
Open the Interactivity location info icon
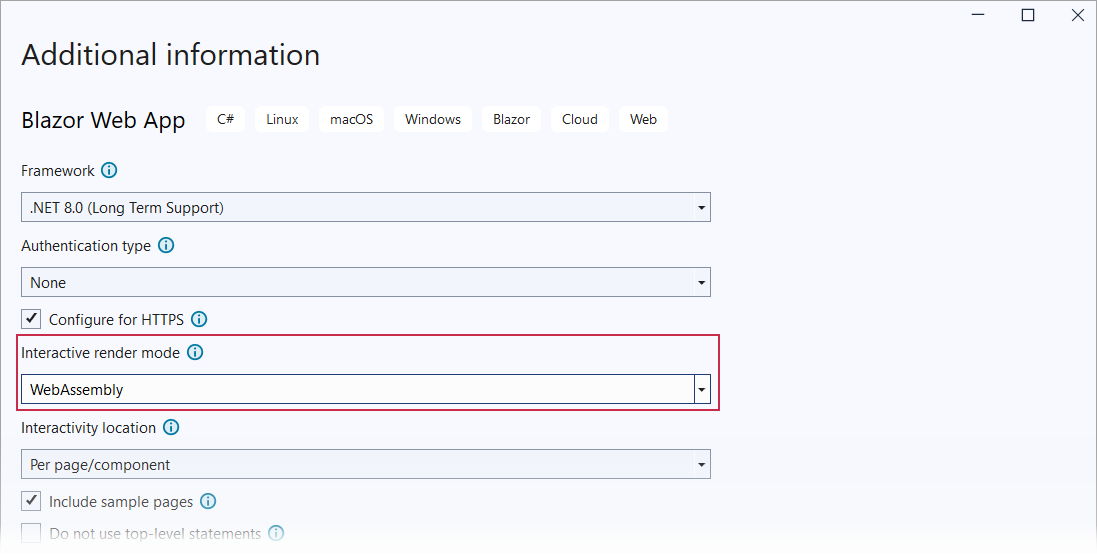pos(171,427)
